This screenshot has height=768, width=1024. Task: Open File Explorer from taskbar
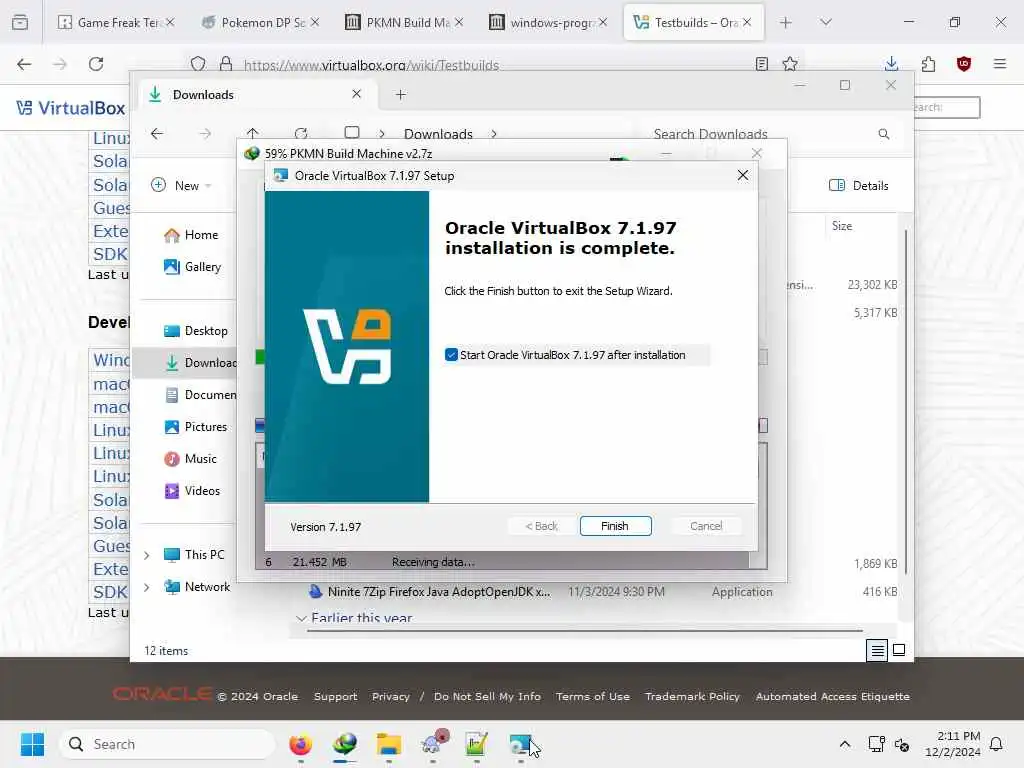pos(389,744)
